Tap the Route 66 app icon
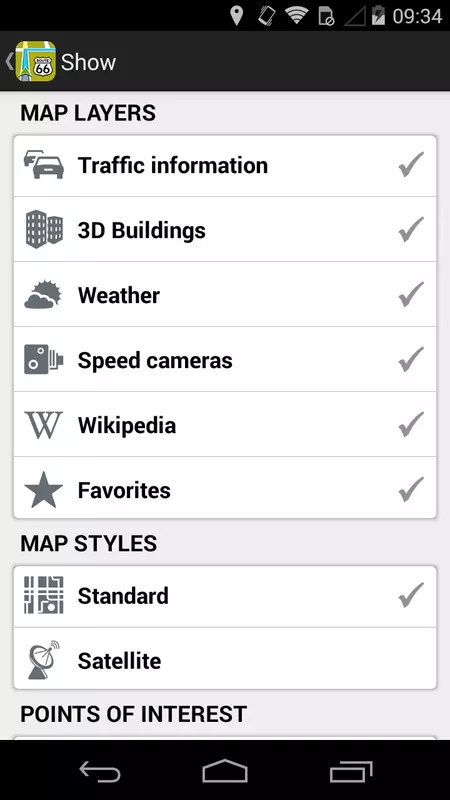Image resolution: width=450 pixels, height=800 pixels. (35, 61)
